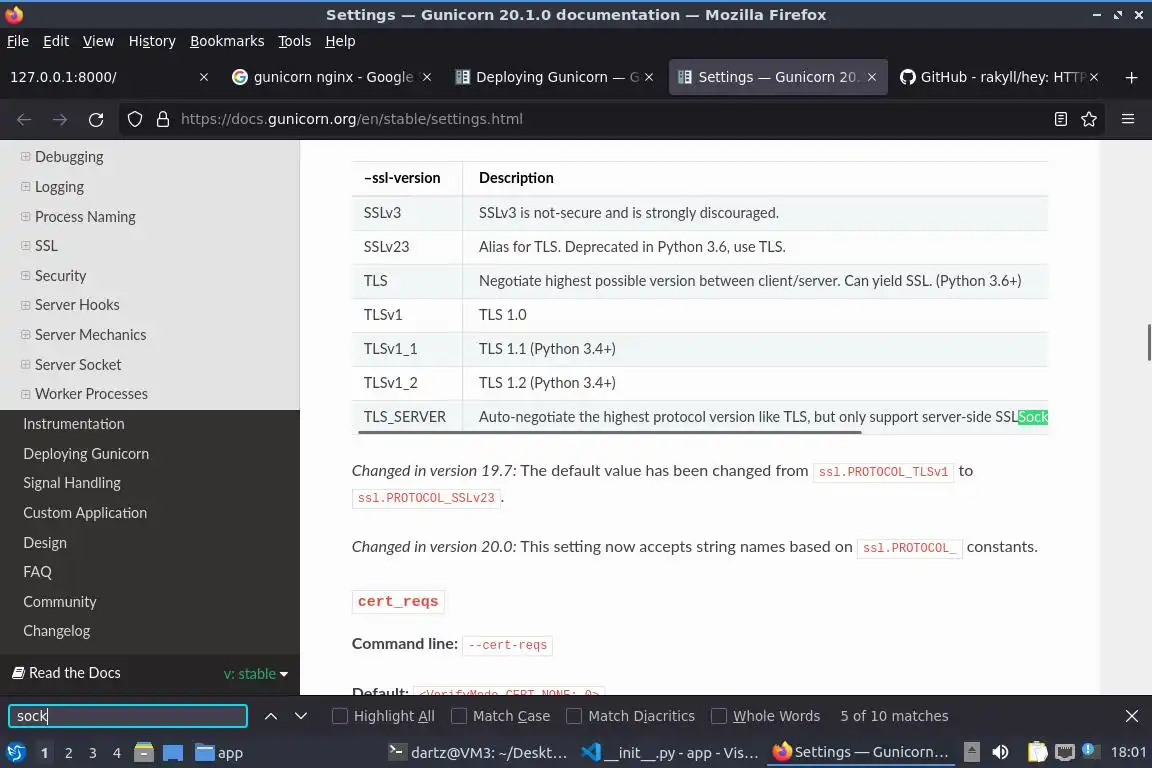Expand the Server Socket section
This screenshot has width=1152, height=768.
26,365
